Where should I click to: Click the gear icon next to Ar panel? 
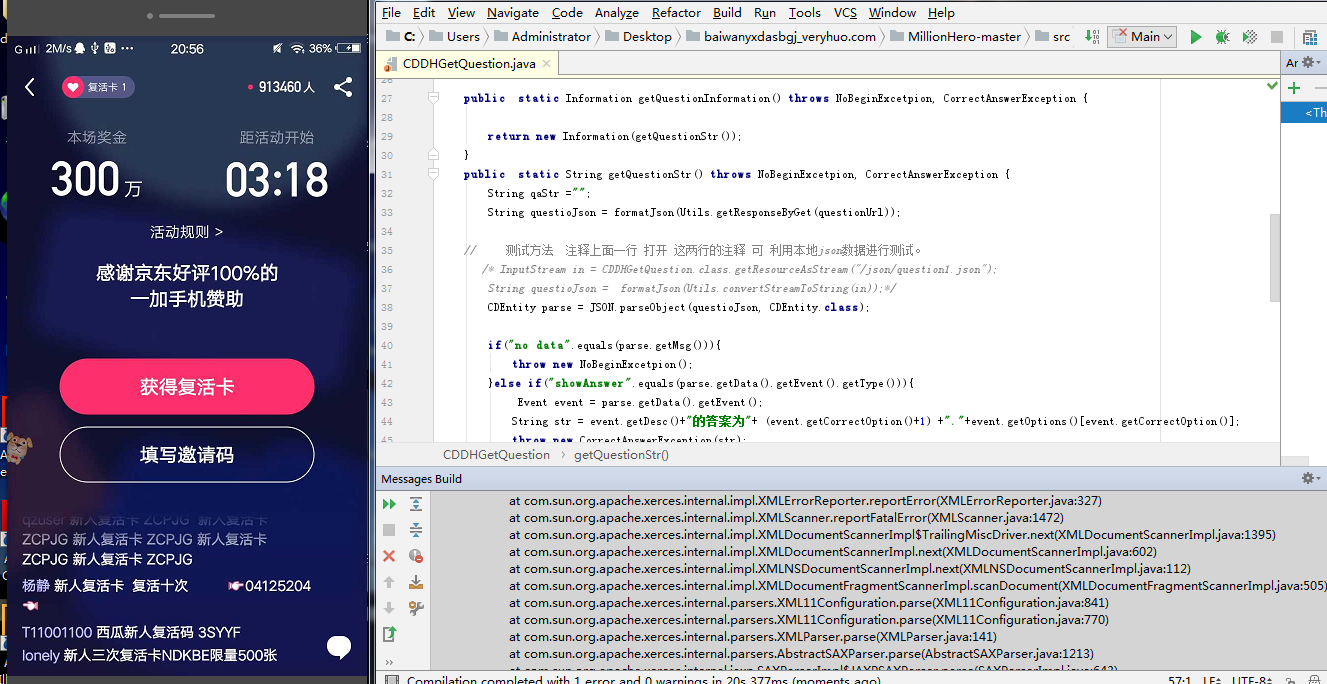point(1309,62)
